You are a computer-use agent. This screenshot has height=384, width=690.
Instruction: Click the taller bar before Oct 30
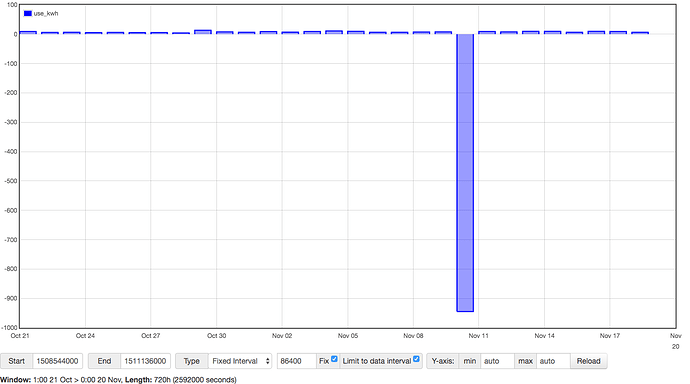(203, 32)
